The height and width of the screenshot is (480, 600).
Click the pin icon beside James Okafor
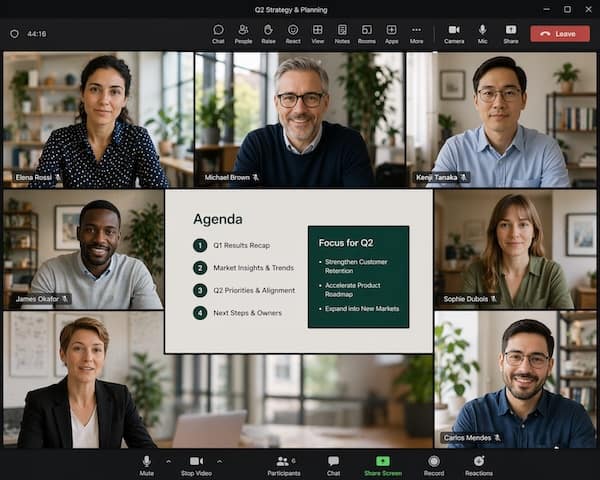click(x=65, y=299)
